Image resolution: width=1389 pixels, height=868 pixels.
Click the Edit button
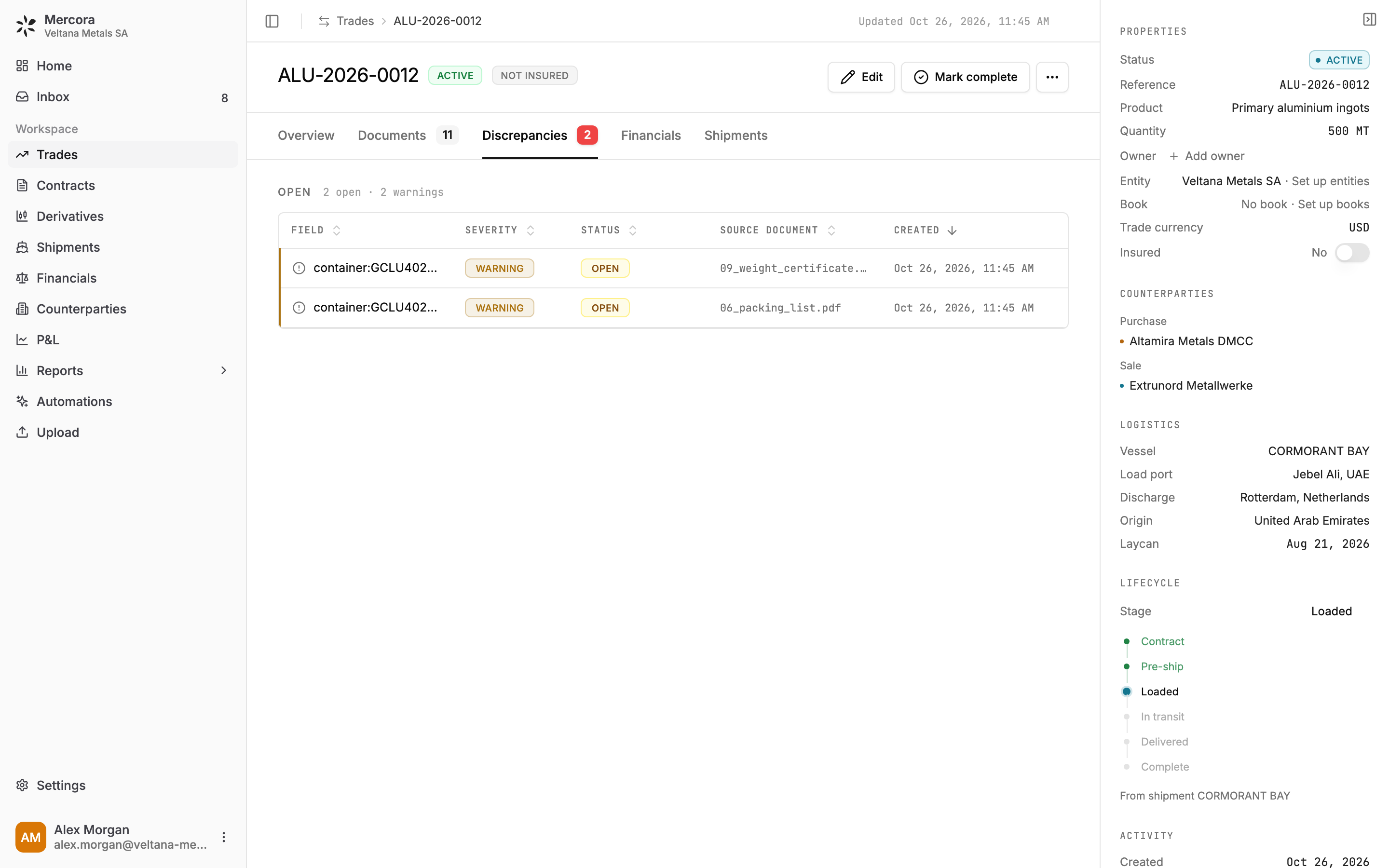tap(860, 77)
